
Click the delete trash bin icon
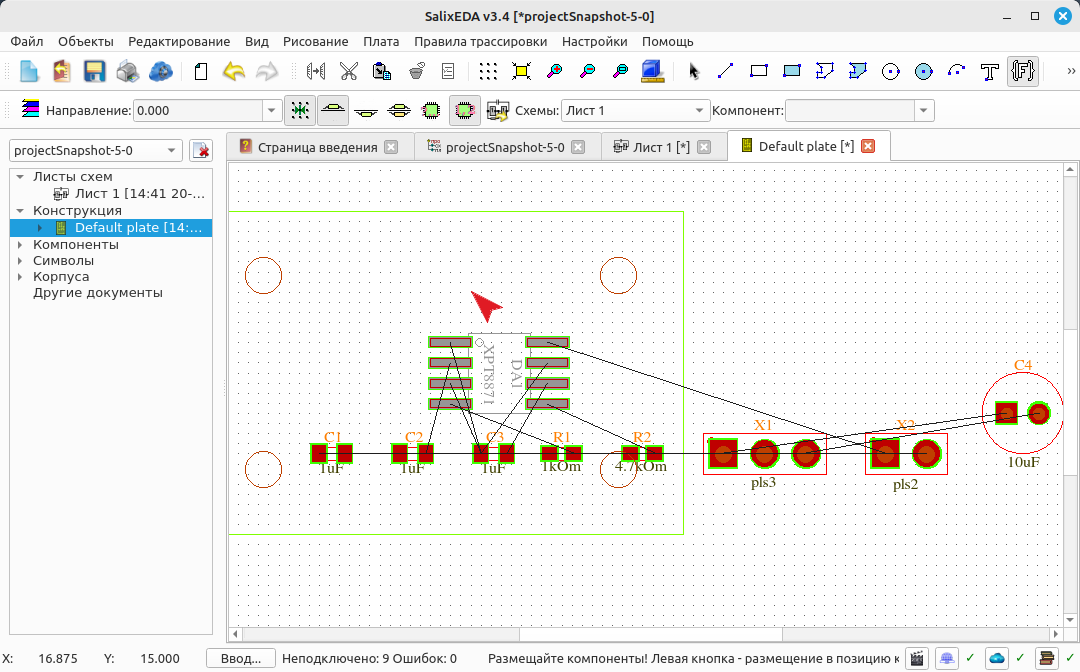[x=415, y=71]
